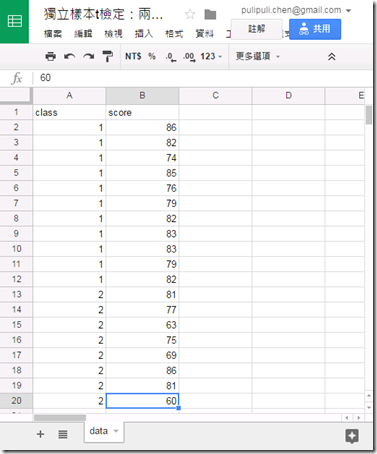
Task: Open the 123 number format dropdown
Action: pos(211,56)
